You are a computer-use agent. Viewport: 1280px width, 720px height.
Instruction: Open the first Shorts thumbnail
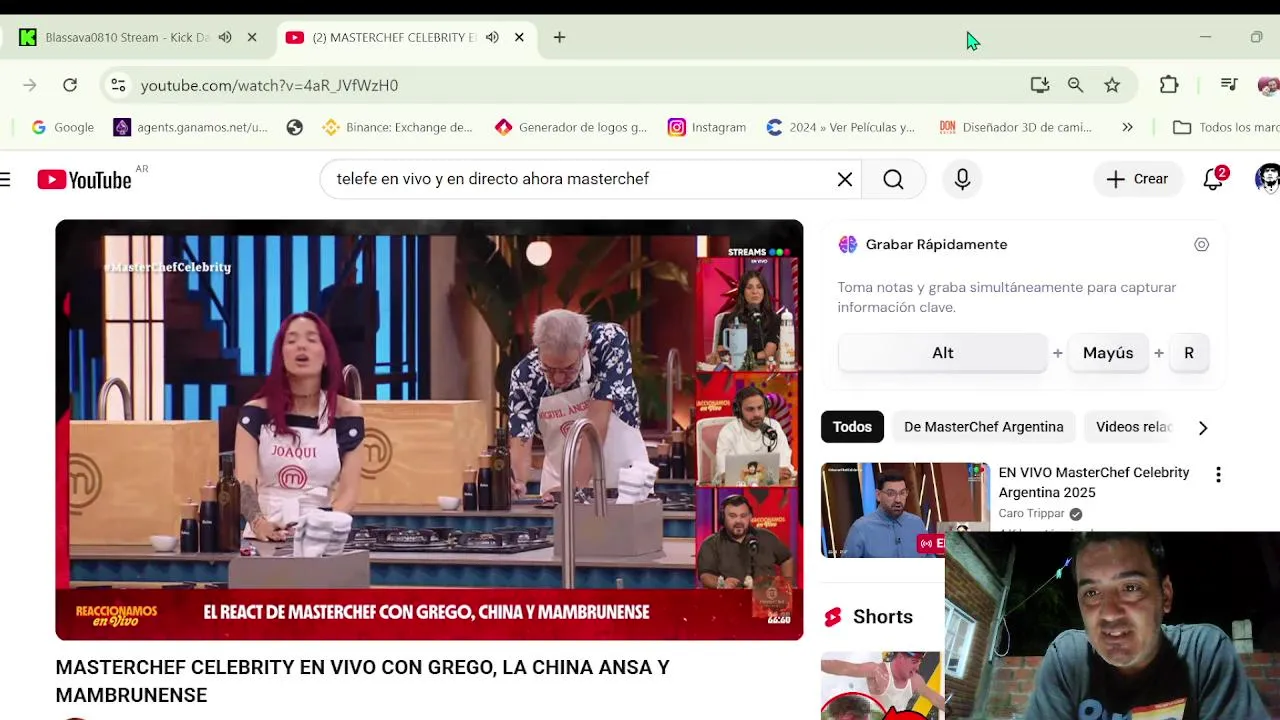880,686
